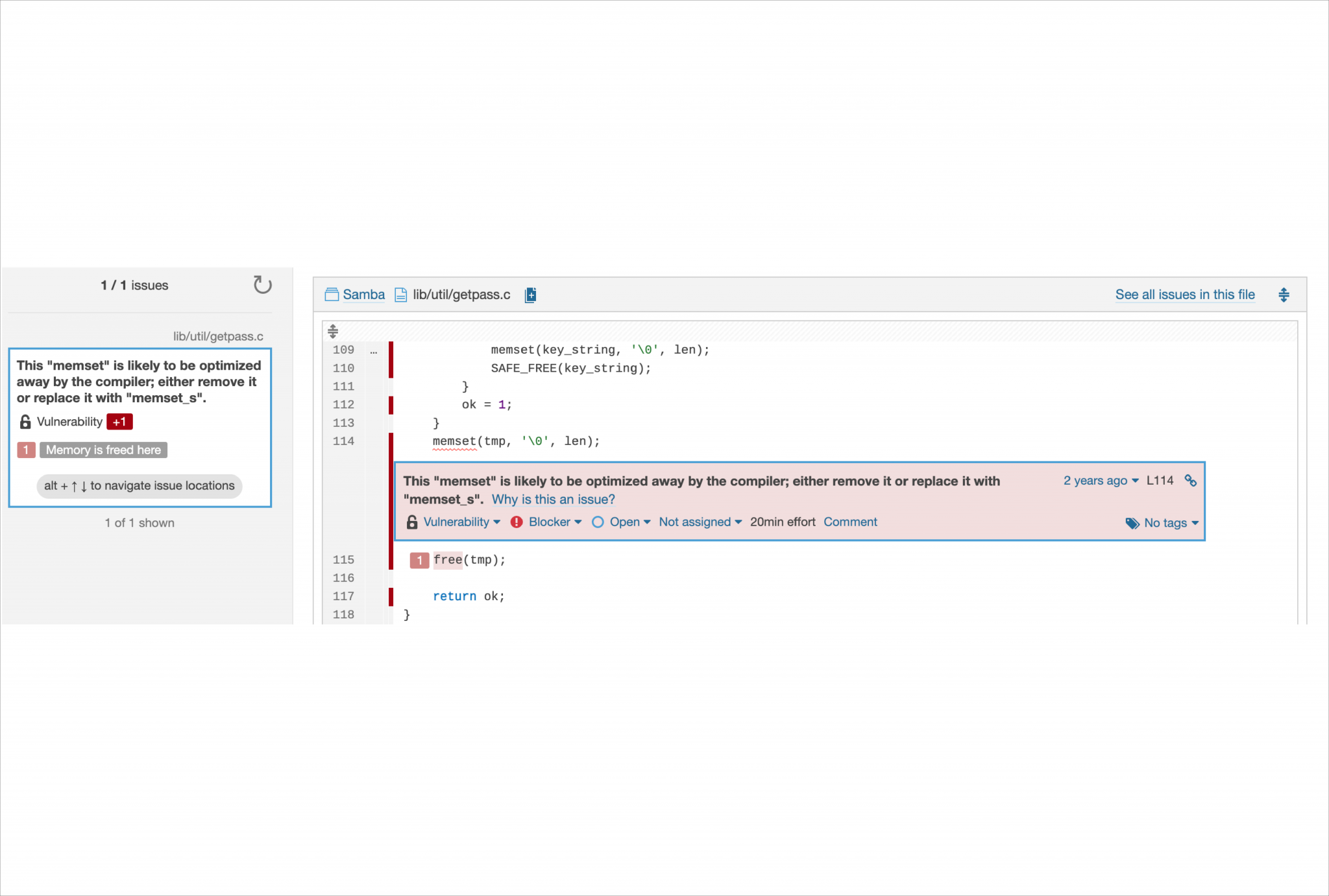Click the Why is this an issue link
This screenshot has height=896, width=1329.
point(553,500)
